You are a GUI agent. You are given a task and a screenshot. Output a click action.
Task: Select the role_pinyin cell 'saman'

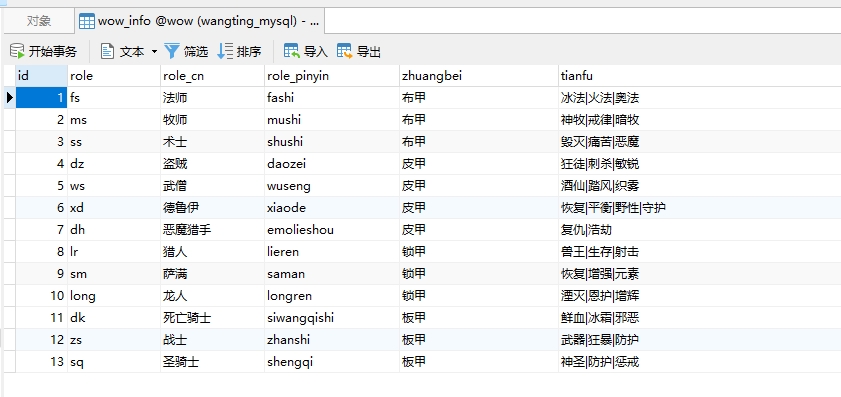[332, 274]
